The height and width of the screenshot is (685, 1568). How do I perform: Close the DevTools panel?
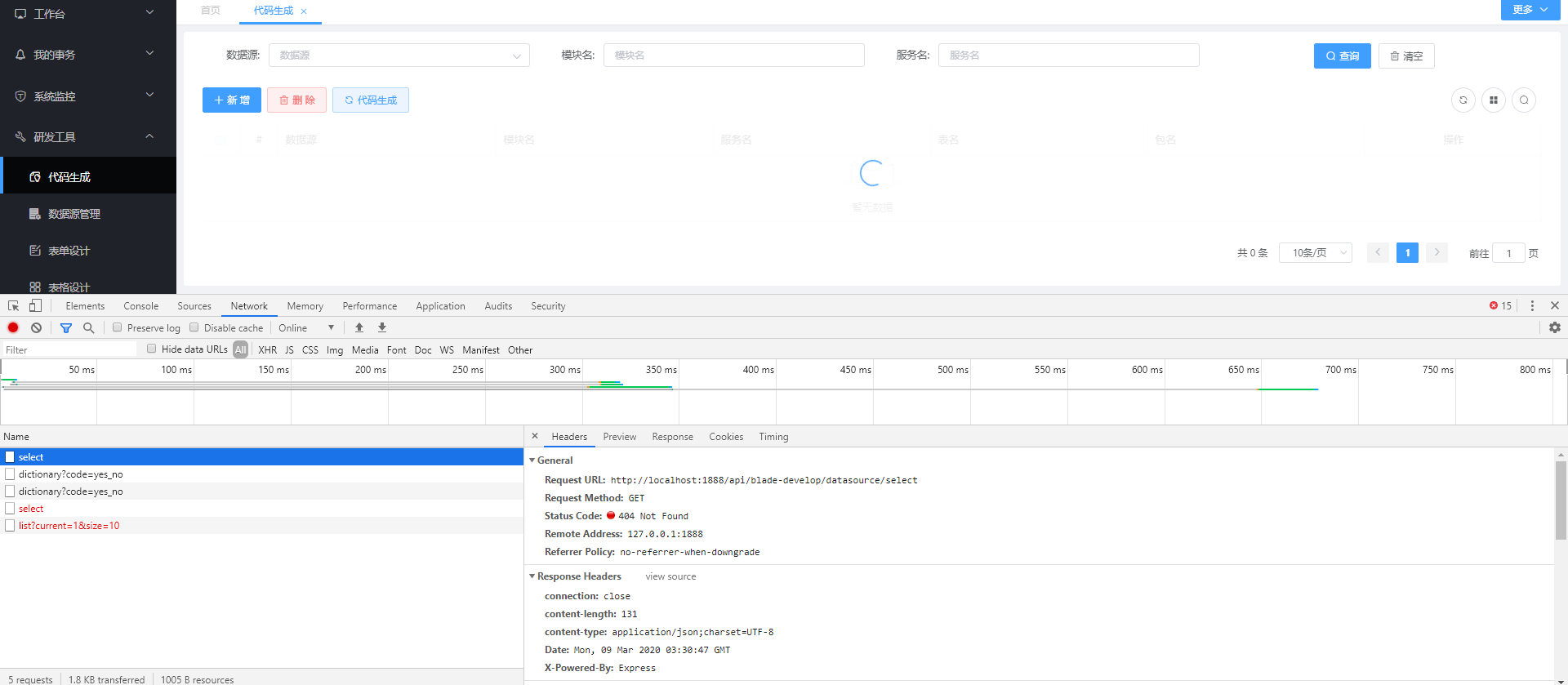pos(1555,305)
